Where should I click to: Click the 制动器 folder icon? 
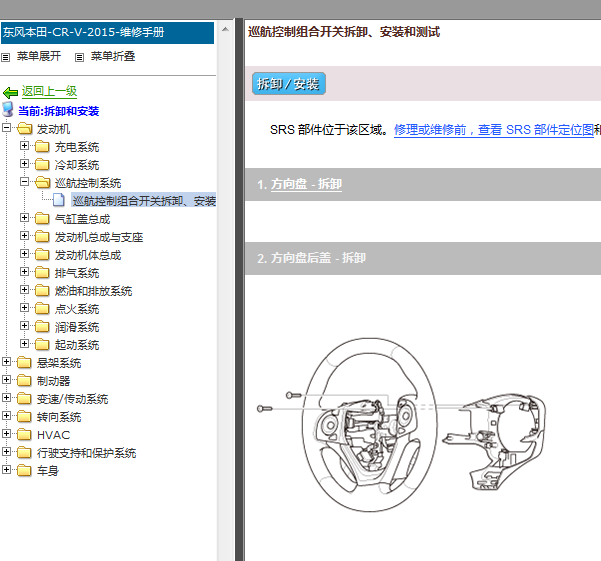(x=24, y=381)
